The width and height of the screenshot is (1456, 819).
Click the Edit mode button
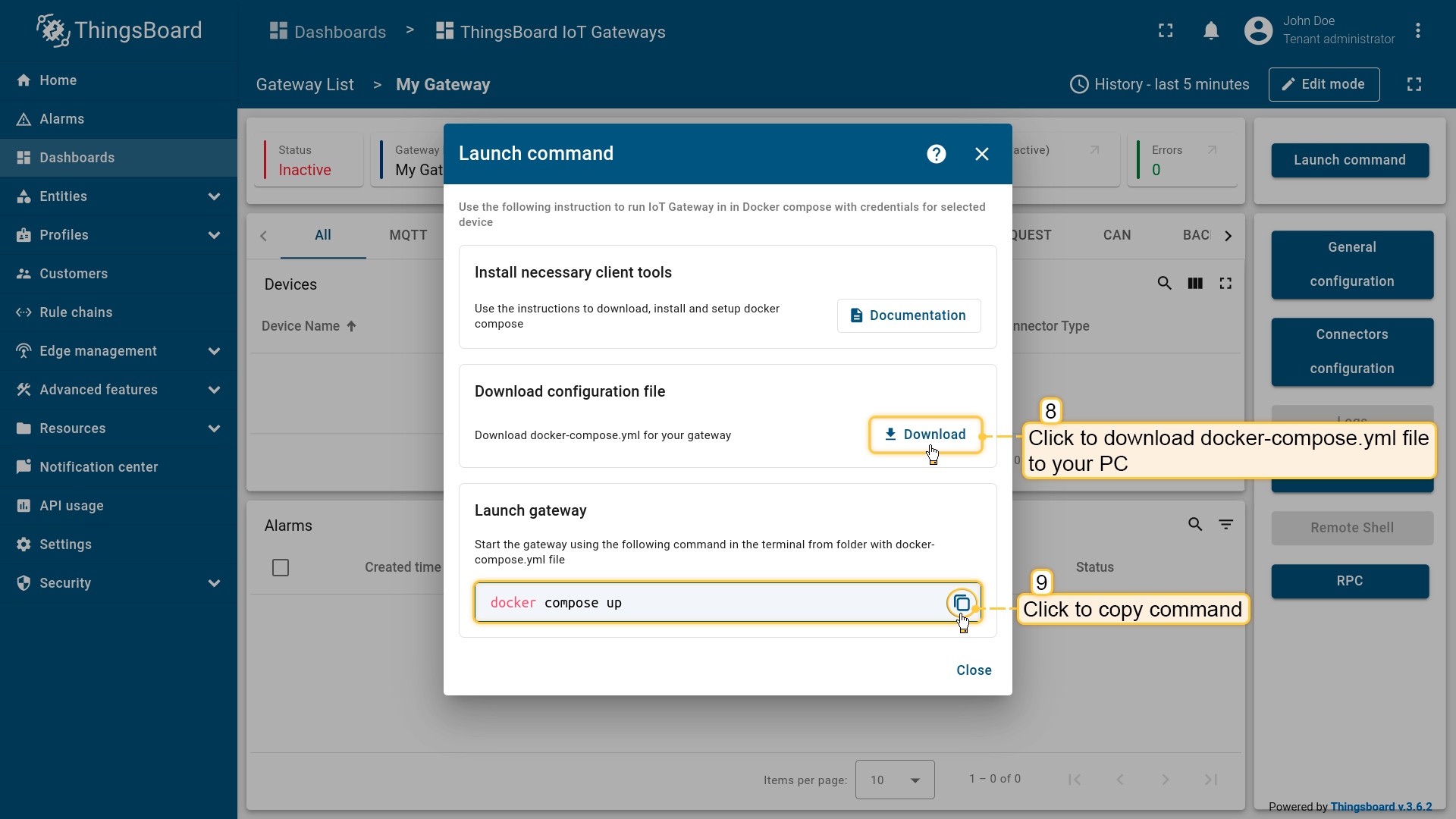(x=1324, y=84)
